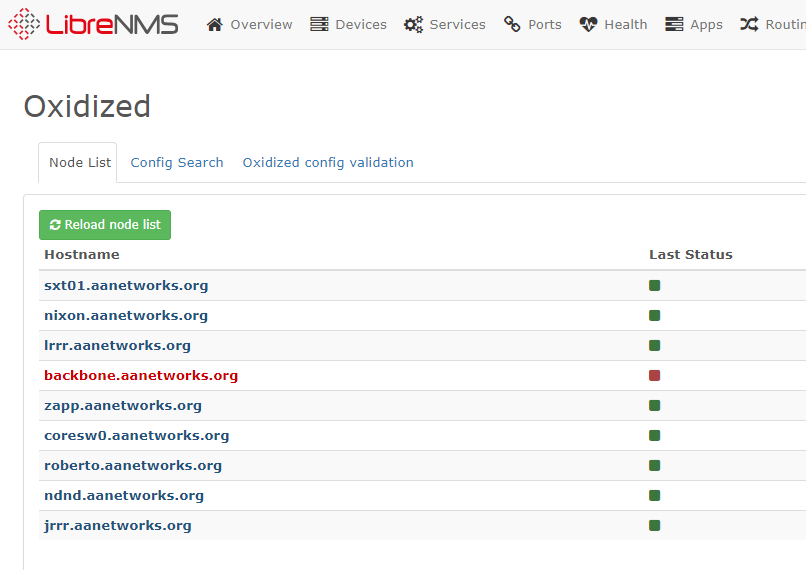Click the Routing shuffle icon
This screenshot has width=806, height=570.
[x=749, y=24]
